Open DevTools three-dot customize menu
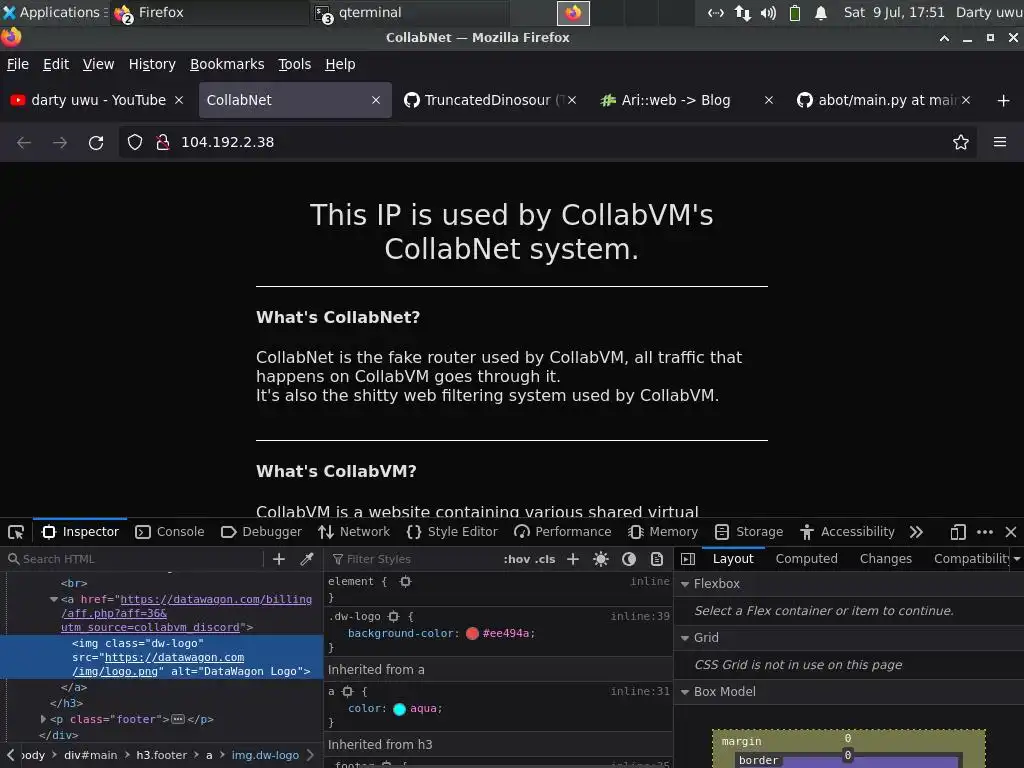Image resolution: width=1024 pixels, height=768 pixels. 985,532
